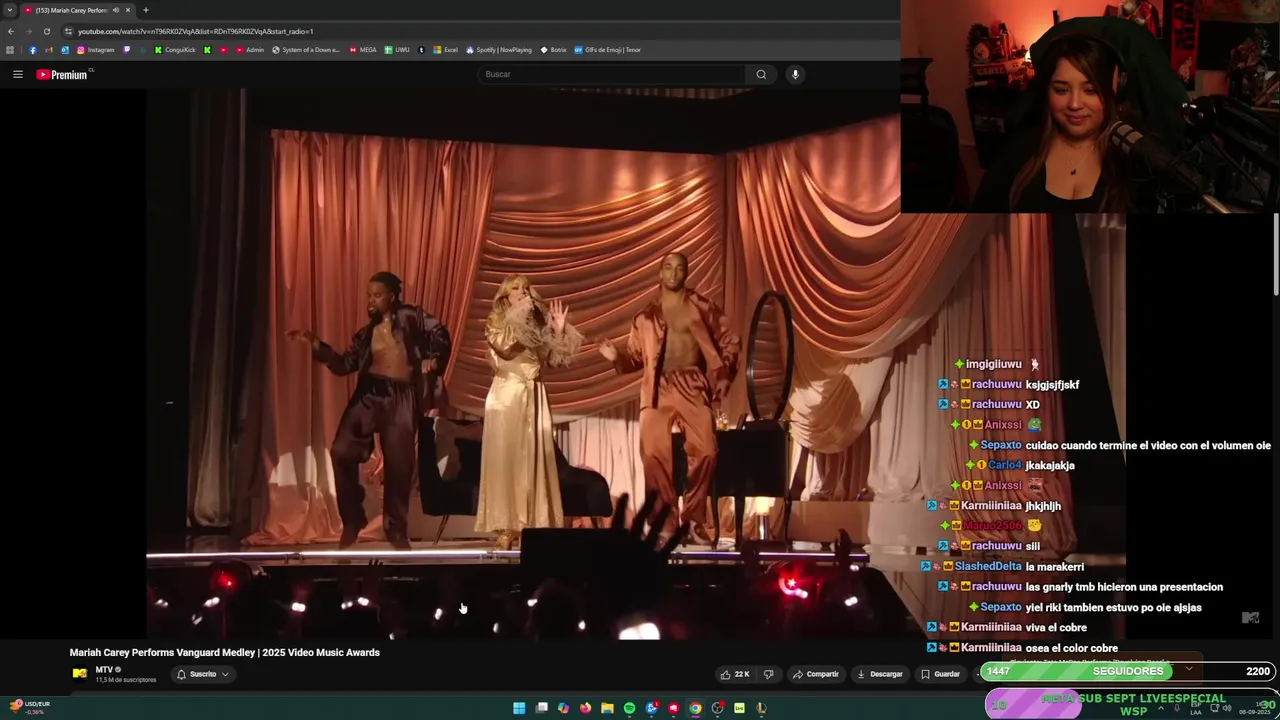Select the Mariah Carey YouTube tab
The image size is (1280, 720).
coord(78,10)
